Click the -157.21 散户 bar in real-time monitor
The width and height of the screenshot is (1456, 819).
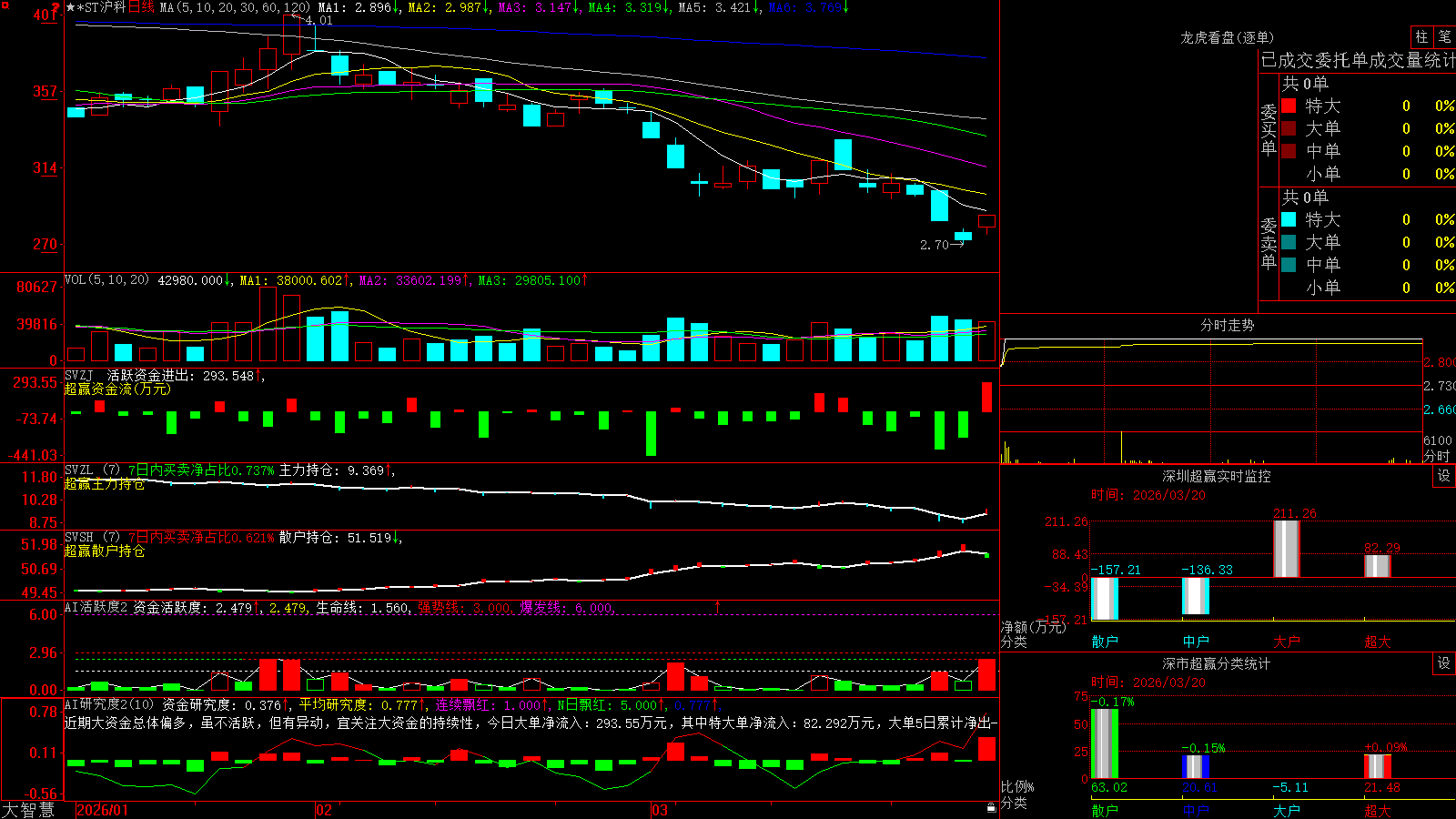coord(1104,598)
